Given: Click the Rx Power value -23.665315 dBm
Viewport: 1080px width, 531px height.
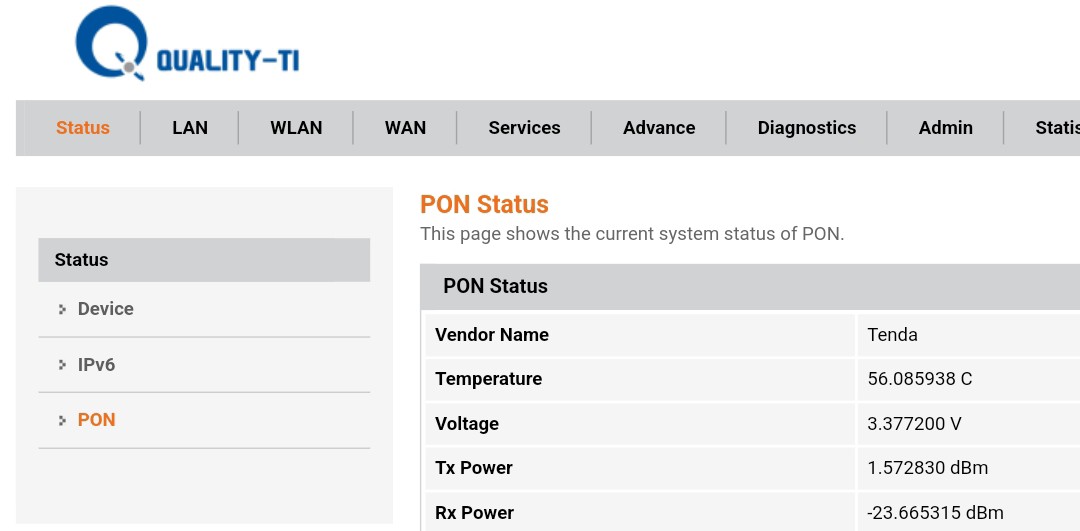Looking at the screenshot, I should click(x=935, y=513).
